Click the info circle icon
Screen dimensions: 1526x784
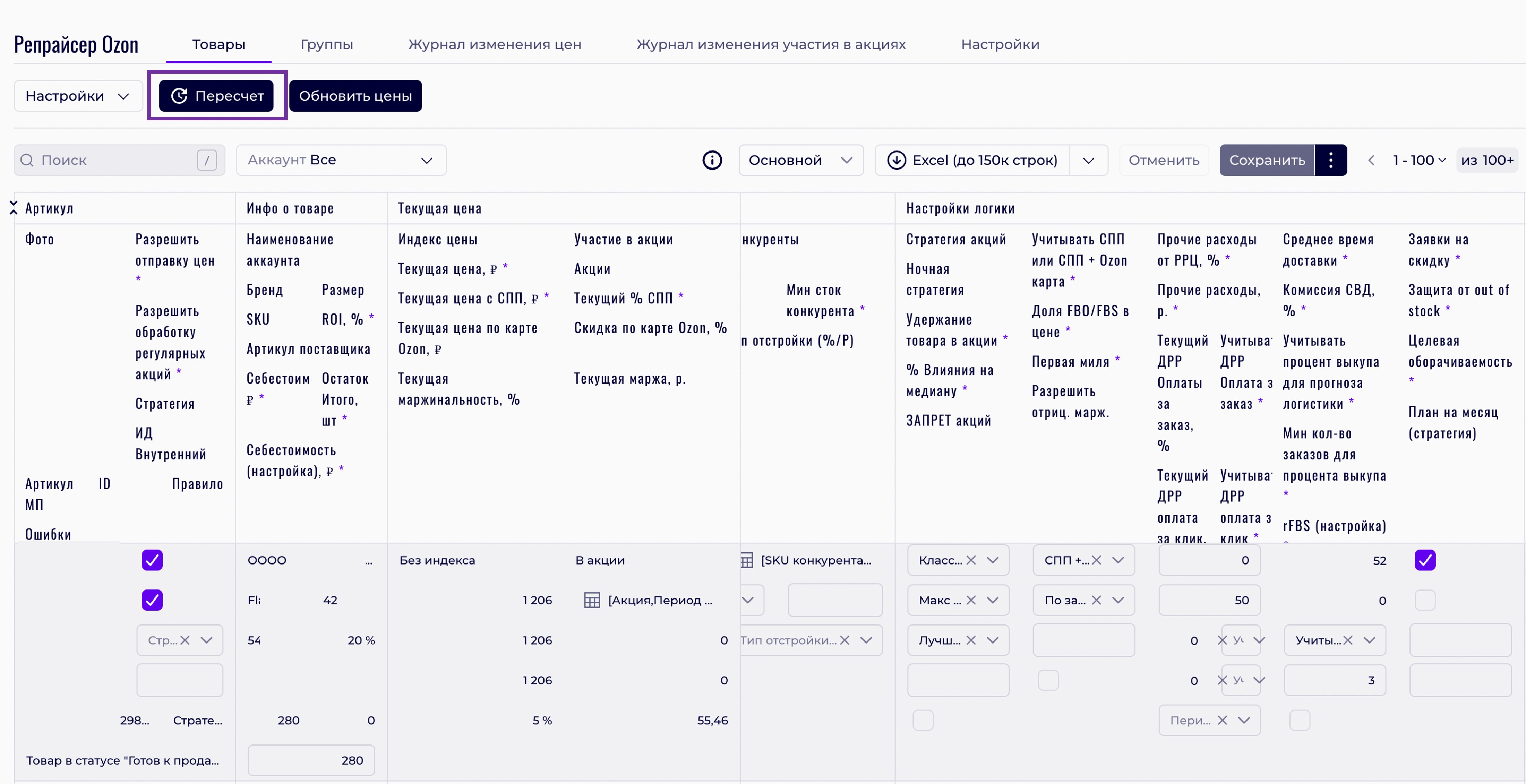pyautogui.click(x=712, y=160)
